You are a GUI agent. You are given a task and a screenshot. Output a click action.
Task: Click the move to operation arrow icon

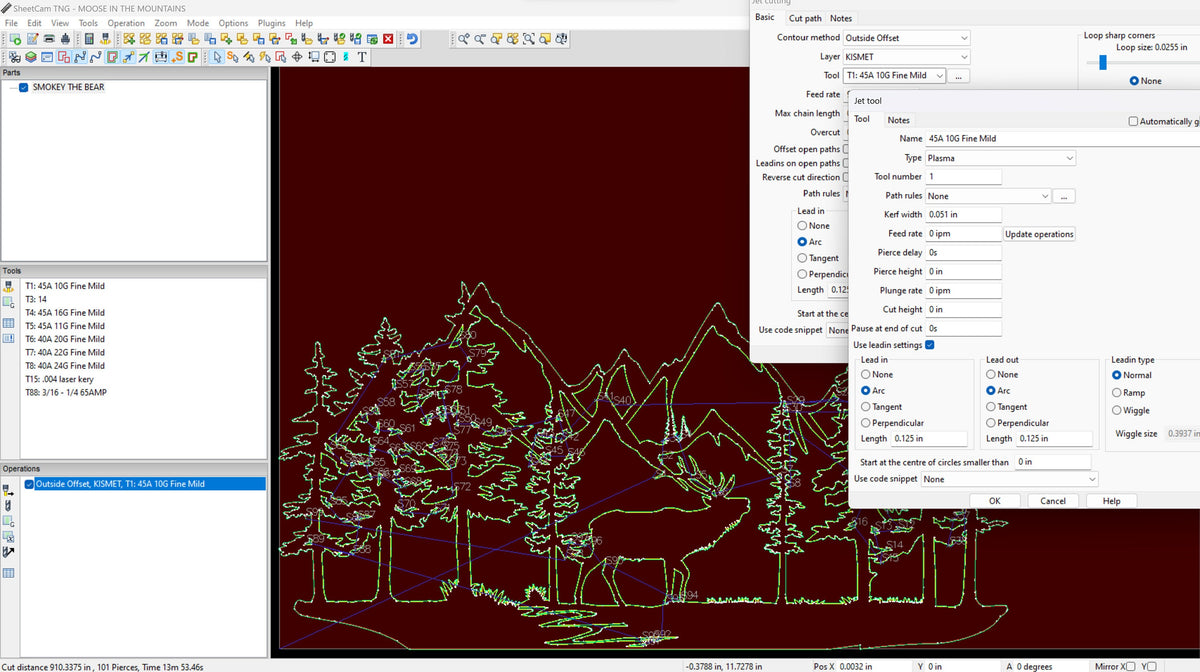(8, 552)
